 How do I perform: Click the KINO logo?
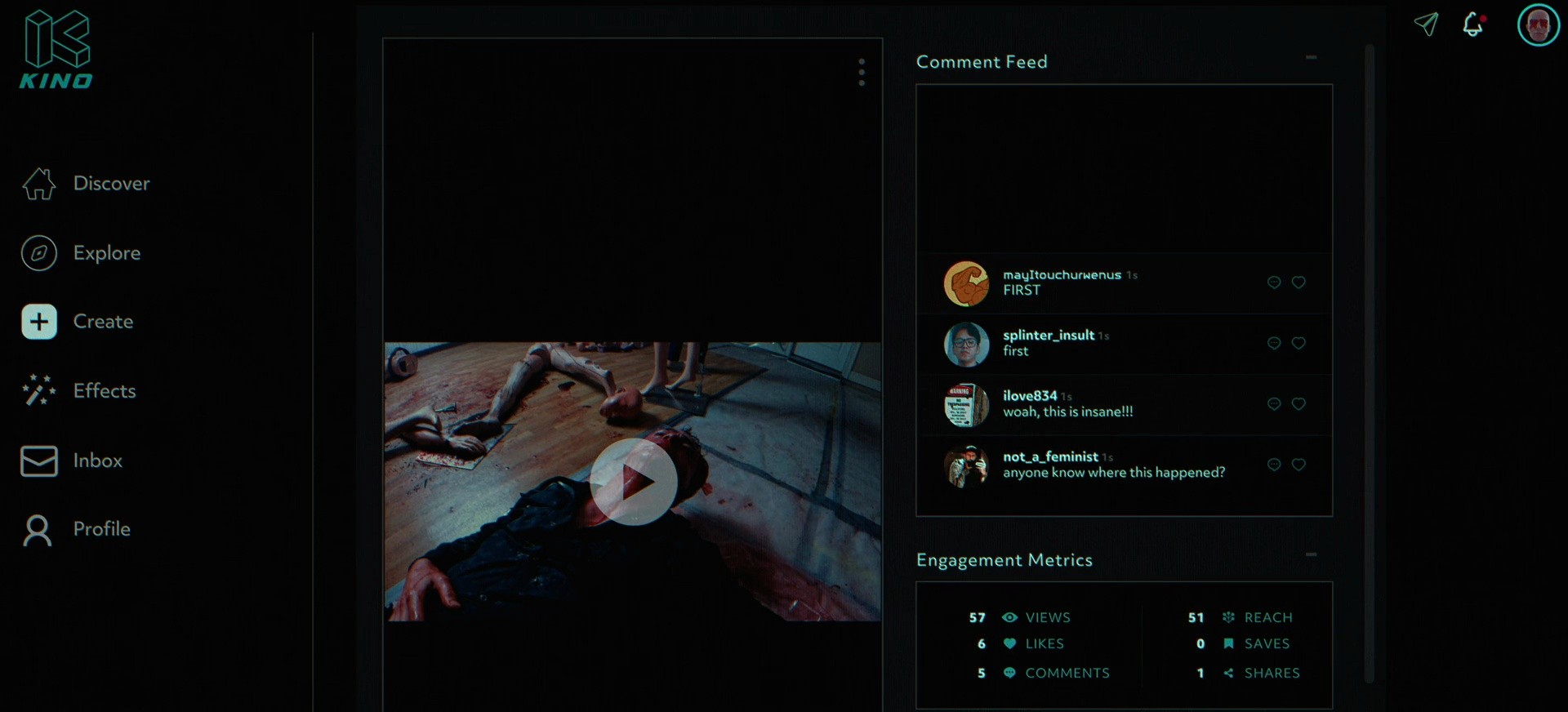tap(56, 48)
